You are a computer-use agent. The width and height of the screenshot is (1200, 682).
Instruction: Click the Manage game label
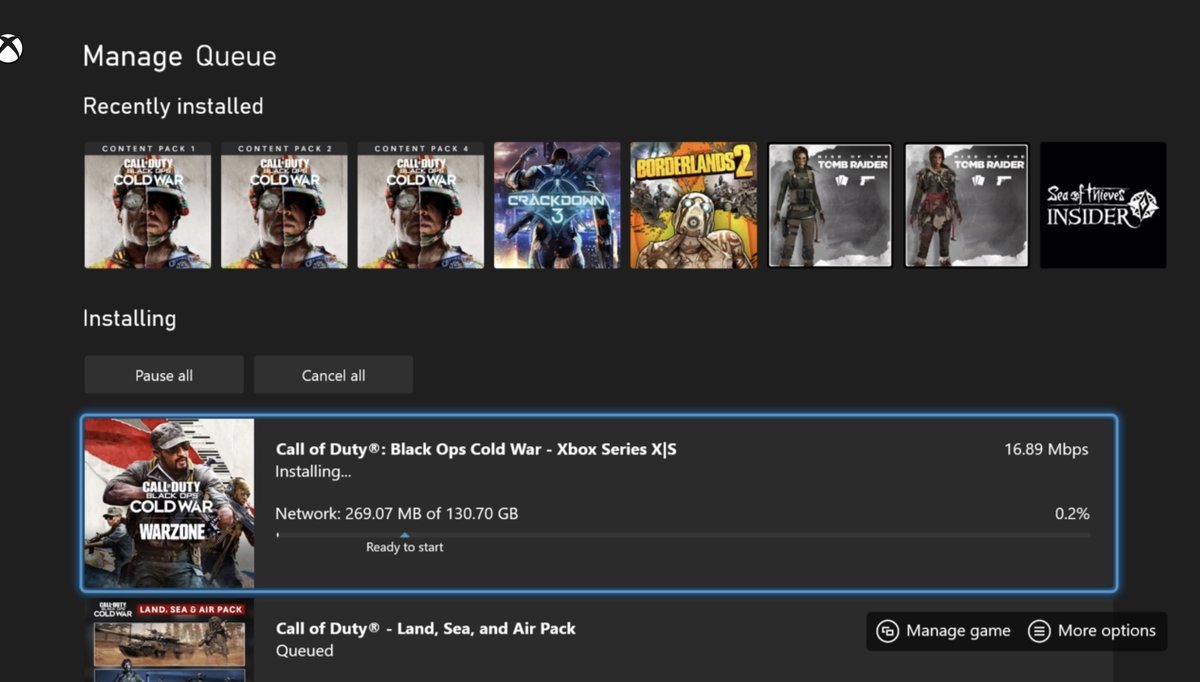click(958, 631)
